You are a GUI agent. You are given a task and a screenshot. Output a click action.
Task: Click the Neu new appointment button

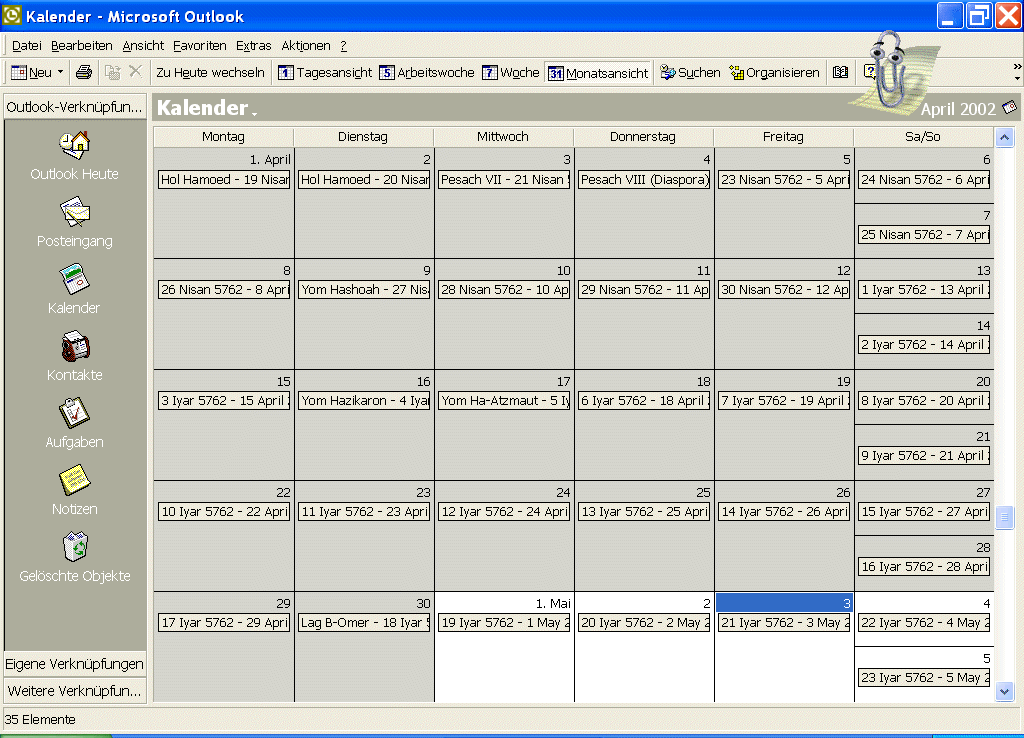point(31,72)
